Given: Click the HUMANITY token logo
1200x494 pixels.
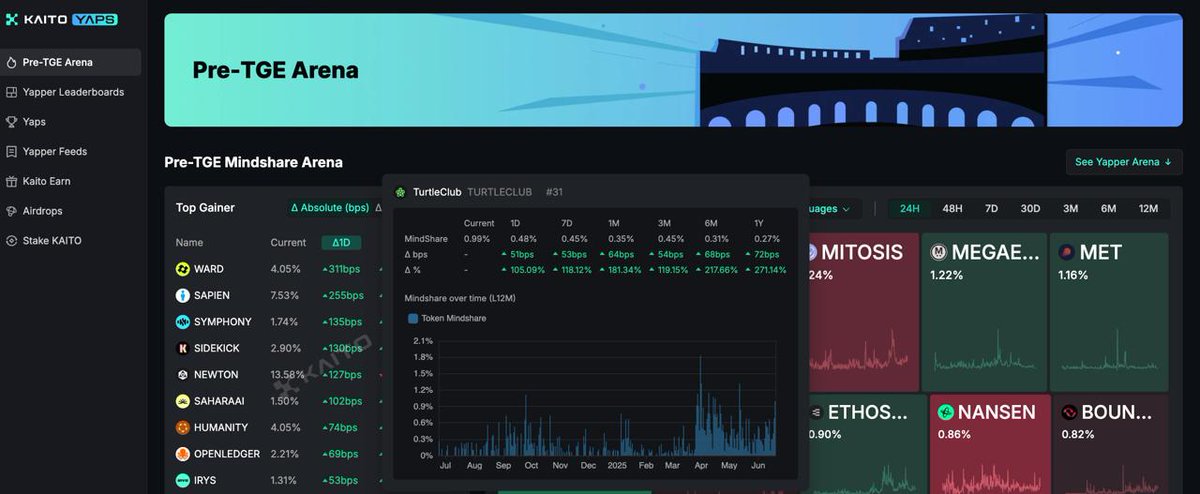Looking at the screenshot, I should (x=183, y=427).
